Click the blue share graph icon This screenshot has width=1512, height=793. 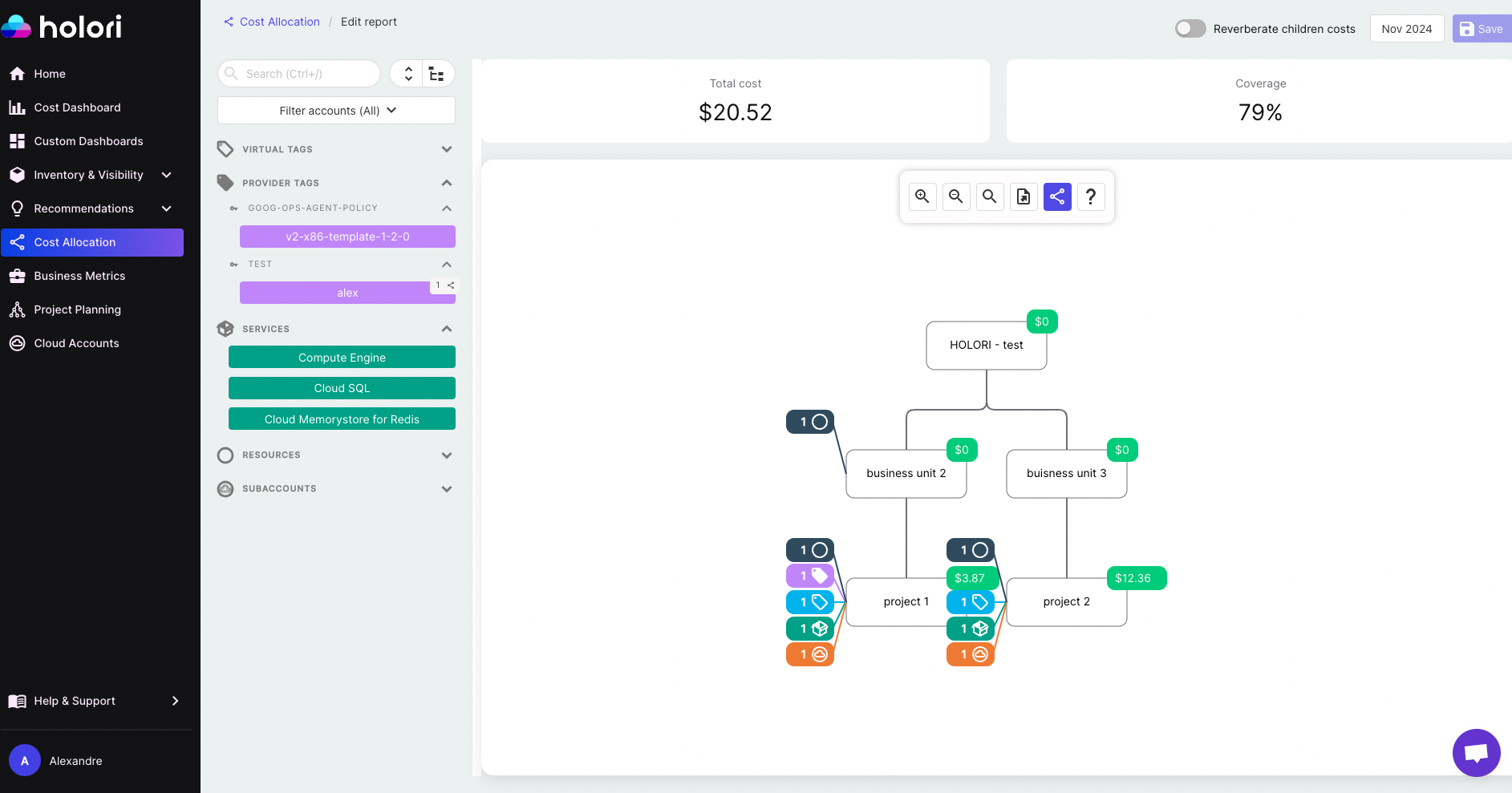1057,196
